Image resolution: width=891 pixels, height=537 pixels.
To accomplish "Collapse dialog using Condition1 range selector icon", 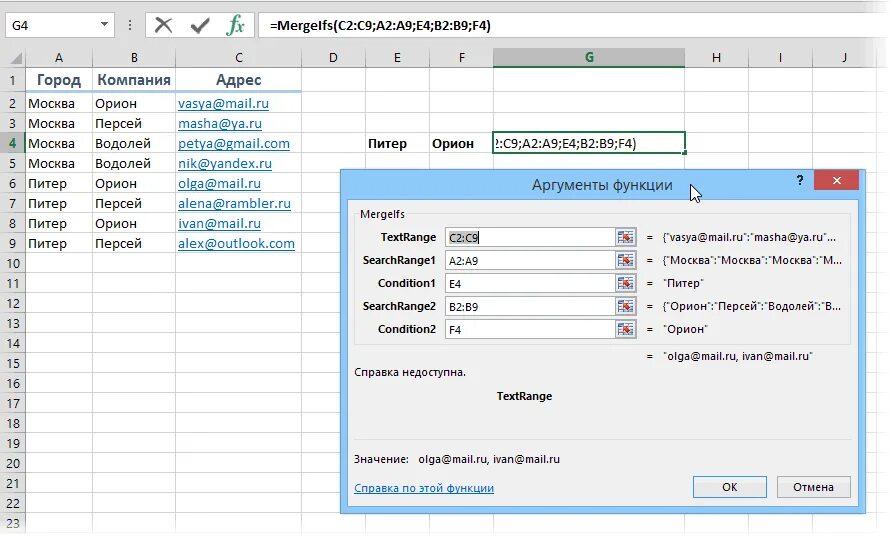I will [625, 283].
